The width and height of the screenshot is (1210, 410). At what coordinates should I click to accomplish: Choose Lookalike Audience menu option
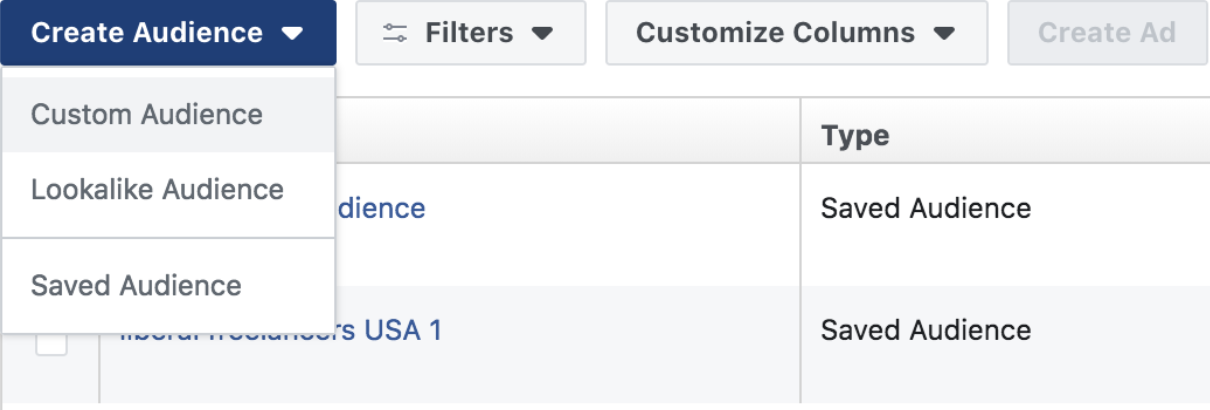(168, 190)
